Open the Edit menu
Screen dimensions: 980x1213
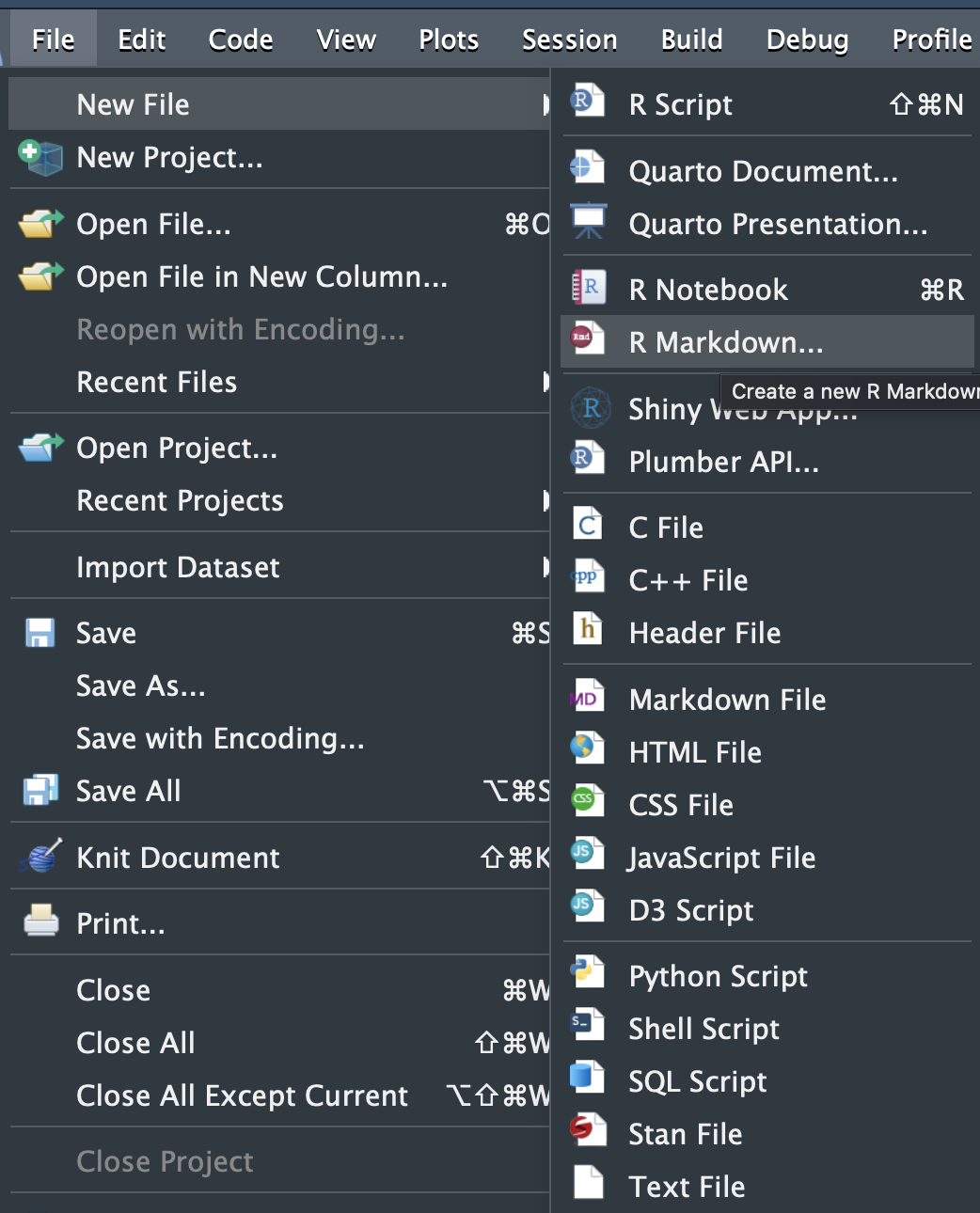point(142,39)
